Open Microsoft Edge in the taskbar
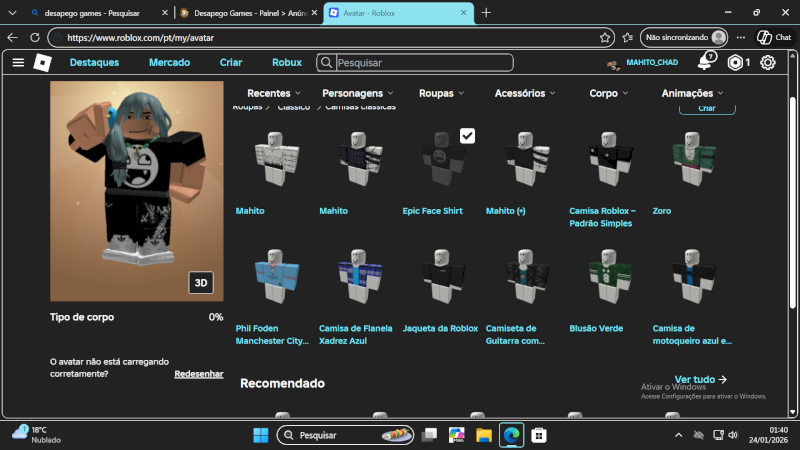 [x=511, y=435]
